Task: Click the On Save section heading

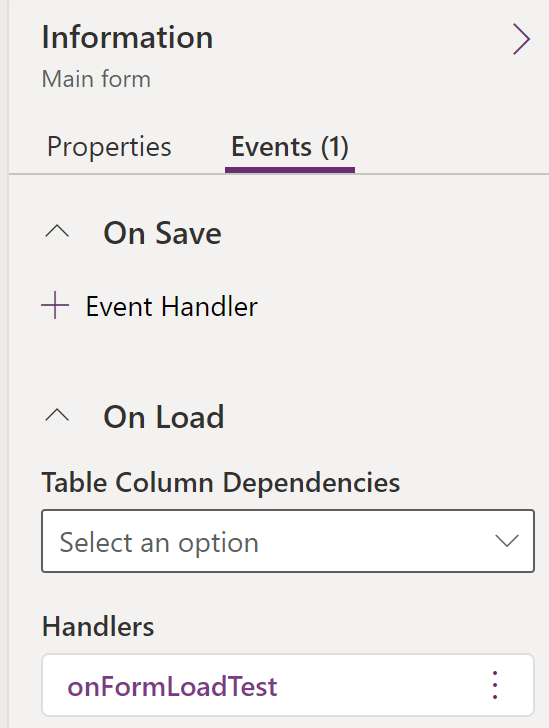Action: click(163, 233)
